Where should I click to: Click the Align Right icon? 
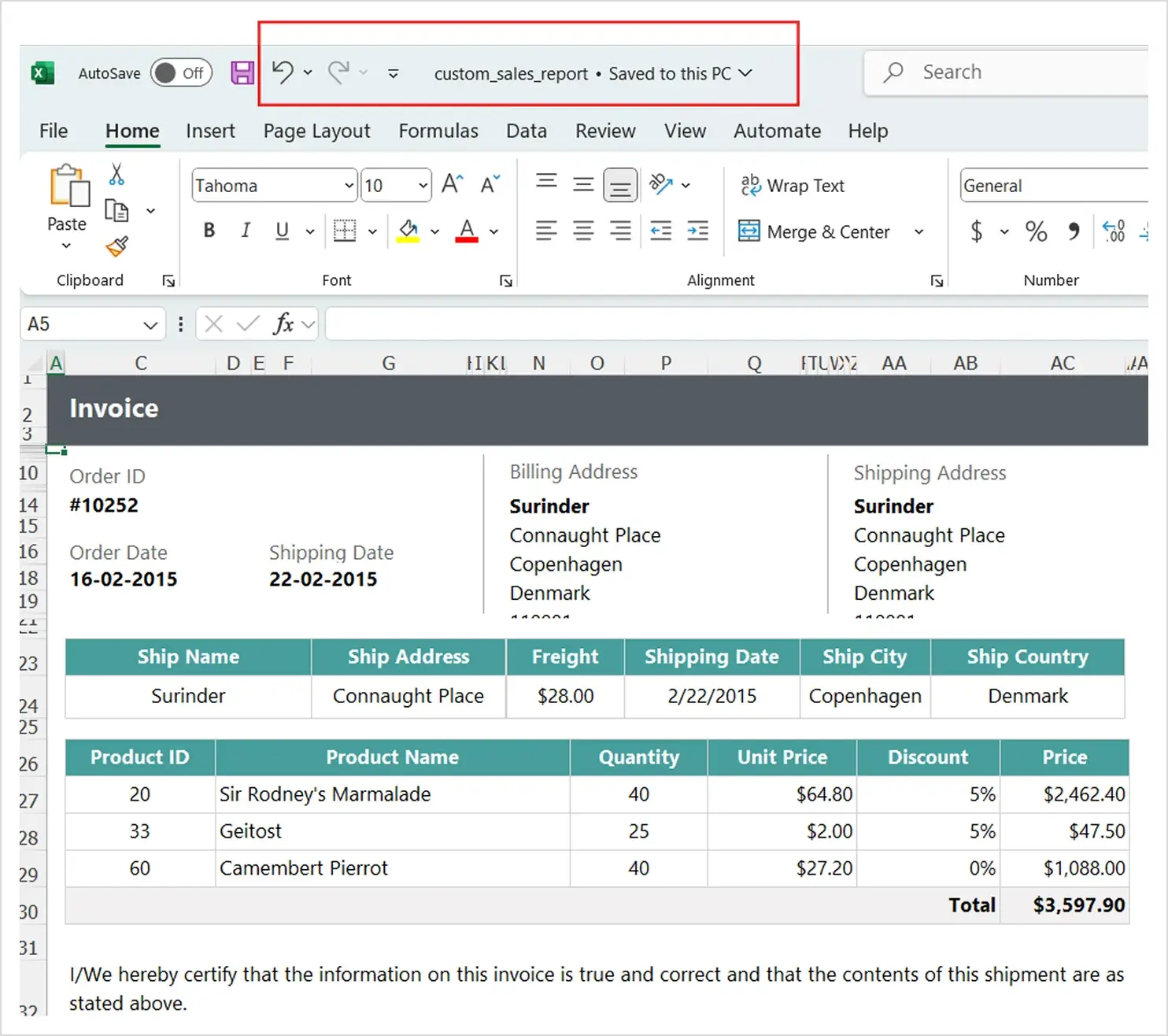620,231
